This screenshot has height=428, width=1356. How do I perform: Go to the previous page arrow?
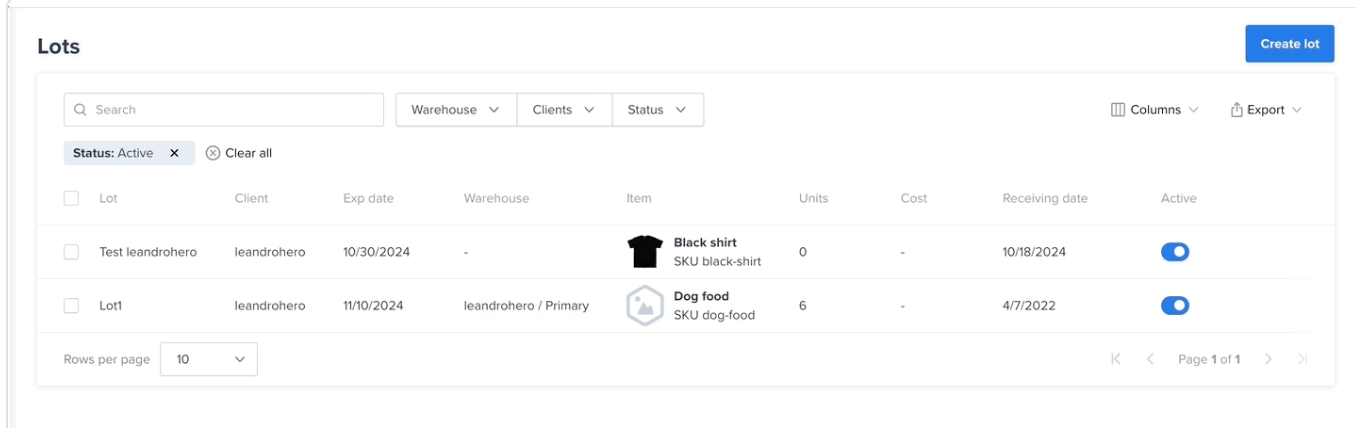(x=1150, y=359)
